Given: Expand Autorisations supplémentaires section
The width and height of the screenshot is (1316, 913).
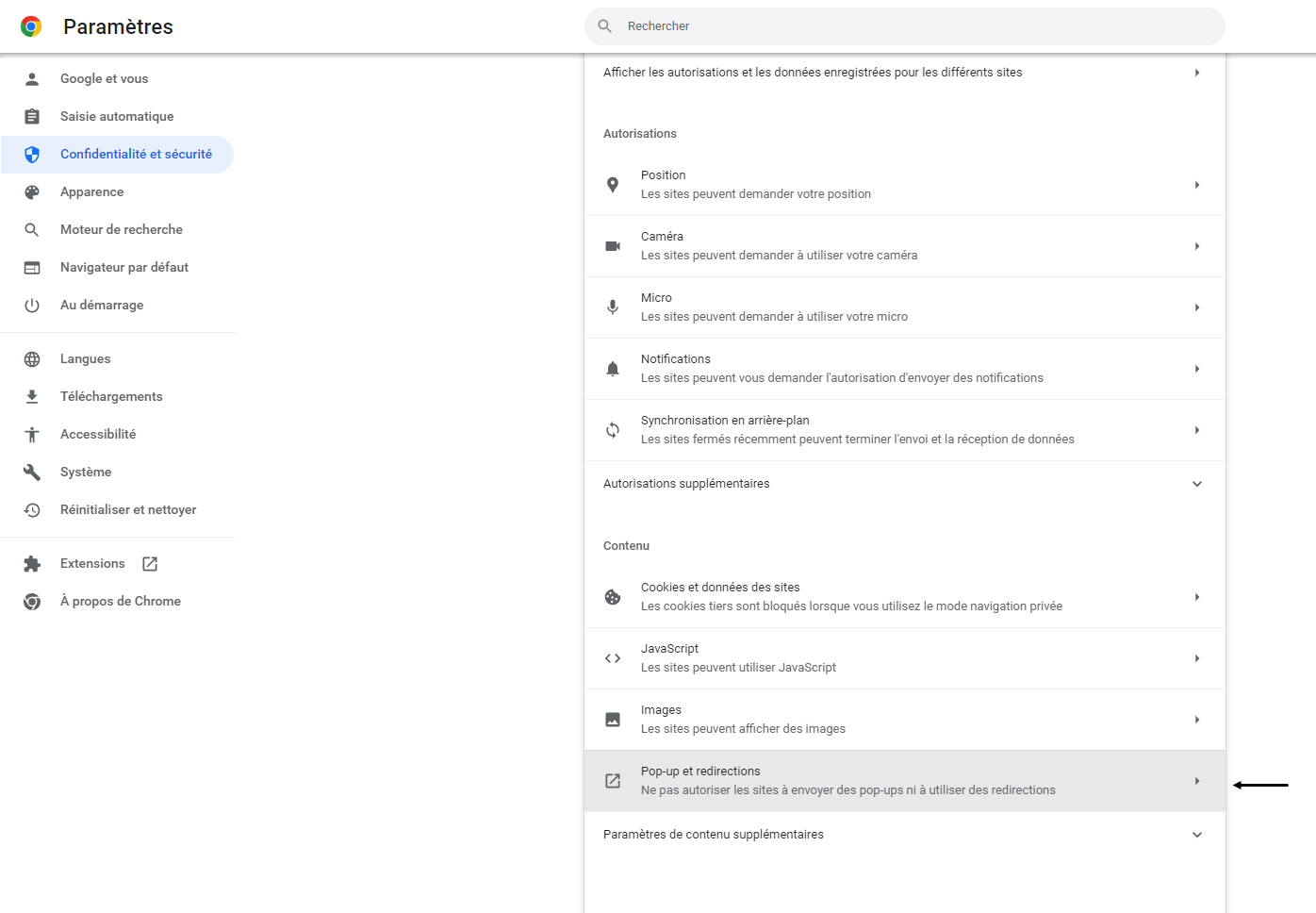Looking at the screenshot, I should coord(1196,483).
